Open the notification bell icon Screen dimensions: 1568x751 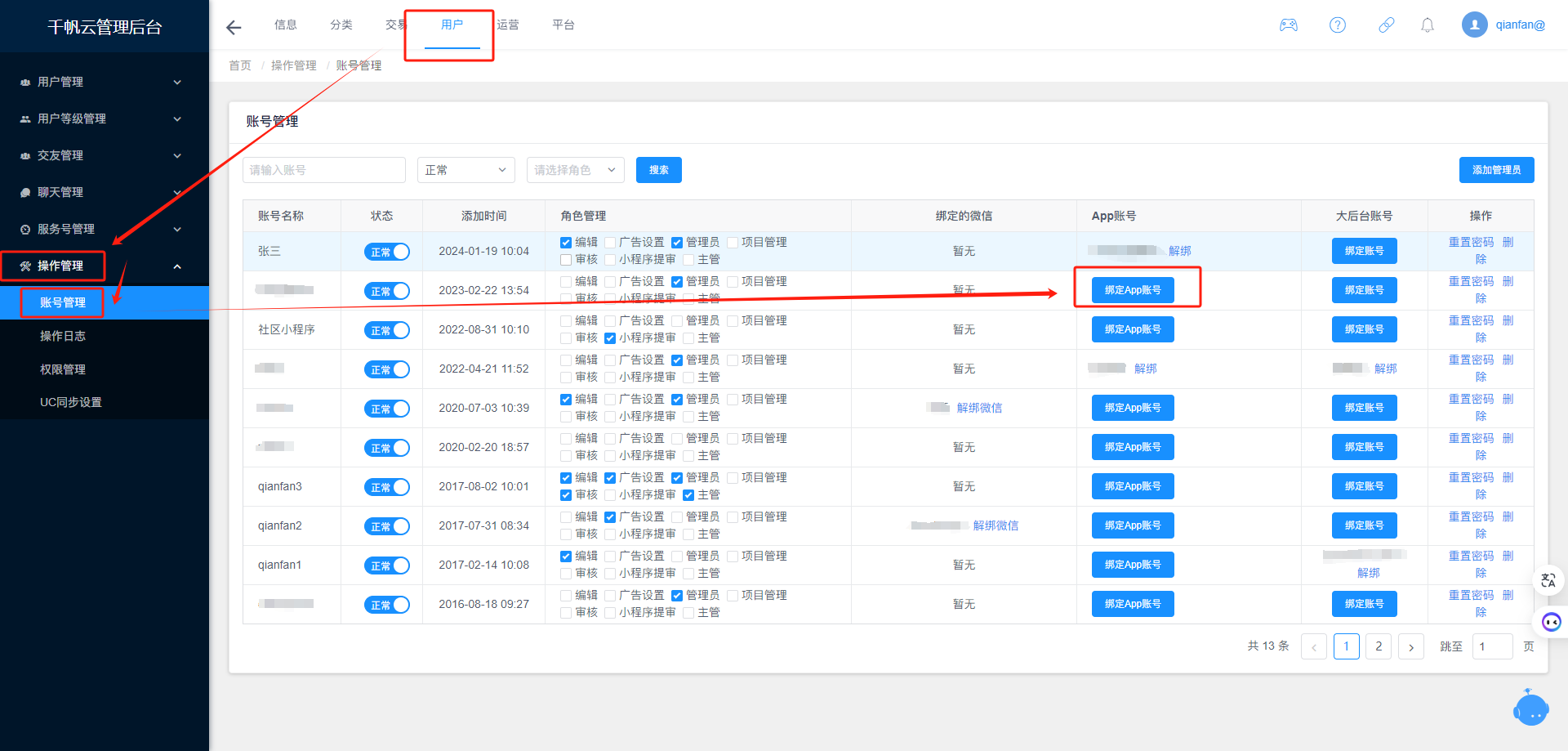point(1428,25)
